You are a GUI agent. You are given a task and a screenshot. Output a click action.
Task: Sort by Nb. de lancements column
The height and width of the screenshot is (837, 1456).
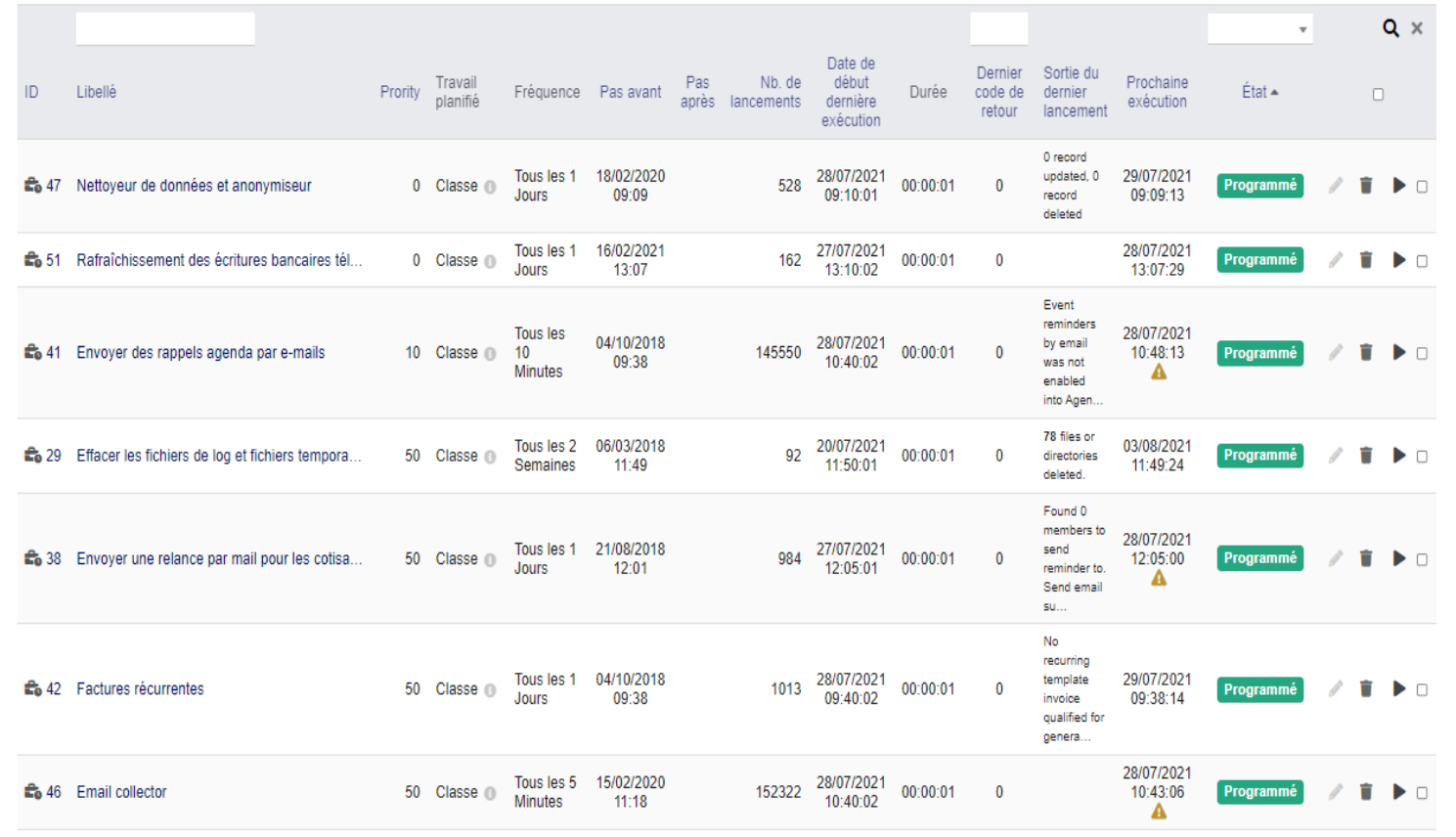click(x=766, y=92)
